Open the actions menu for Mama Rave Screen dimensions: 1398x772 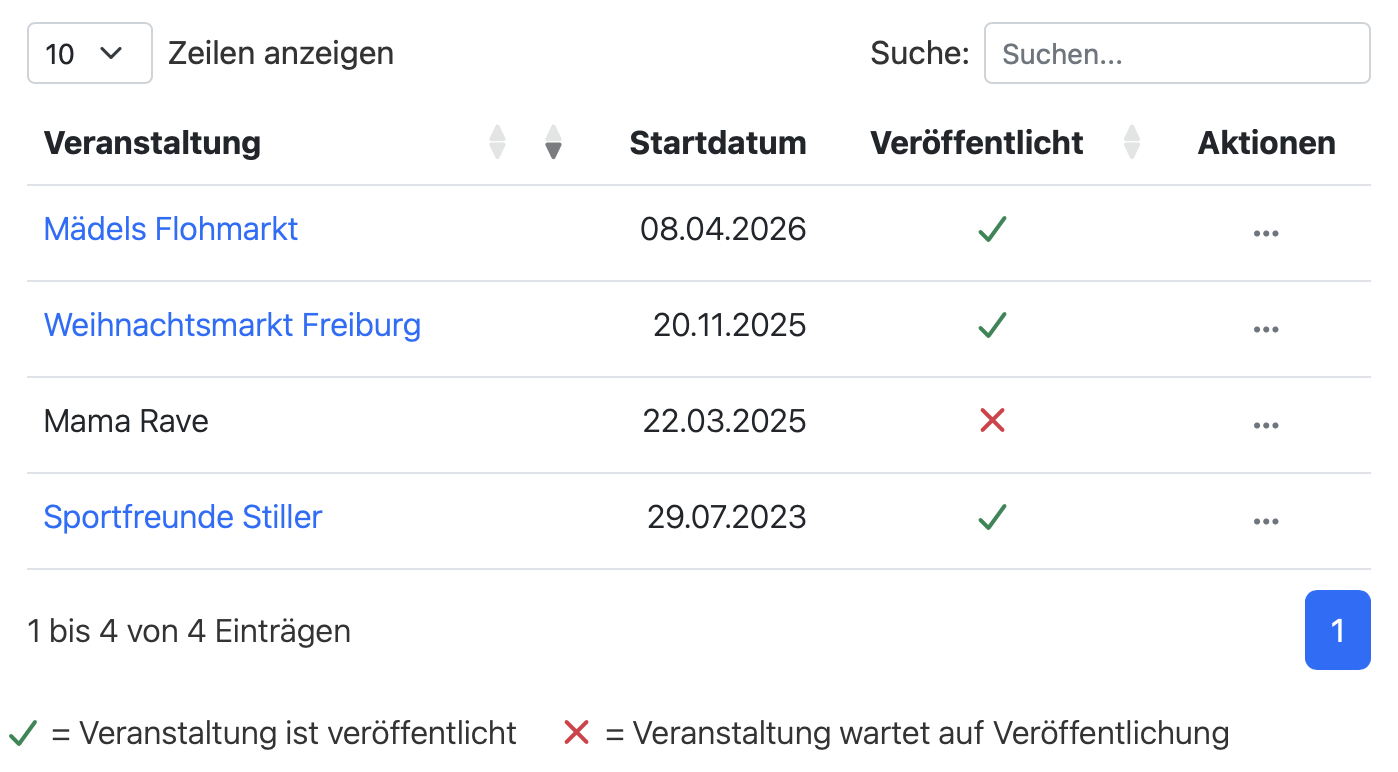1266,424
